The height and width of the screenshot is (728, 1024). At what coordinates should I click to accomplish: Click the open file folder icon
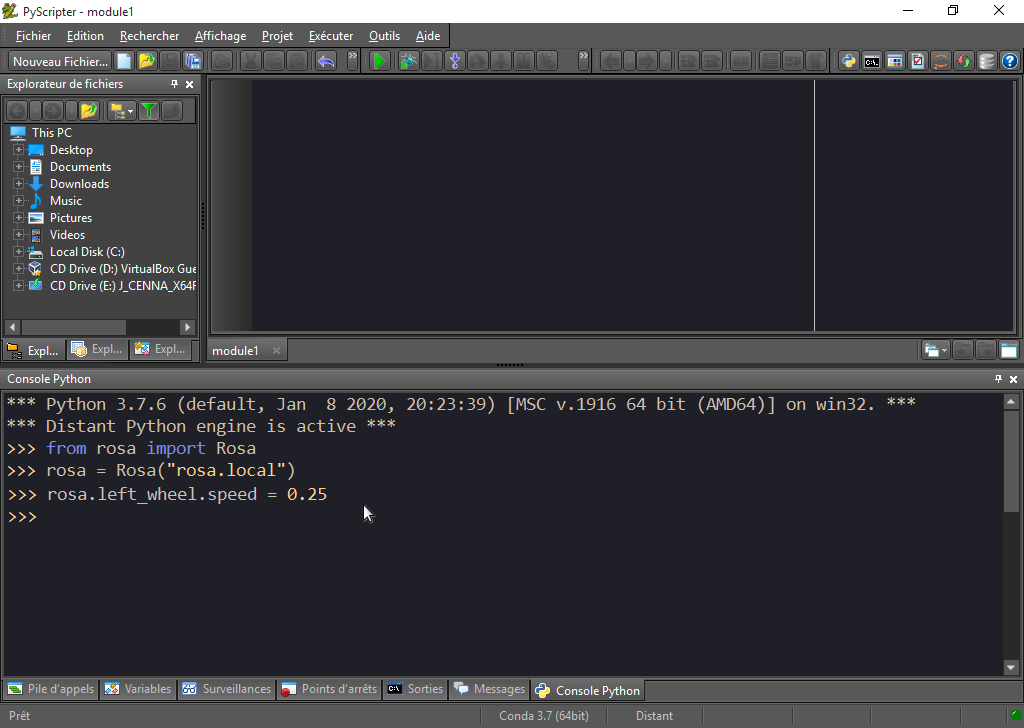click(147, 61)
